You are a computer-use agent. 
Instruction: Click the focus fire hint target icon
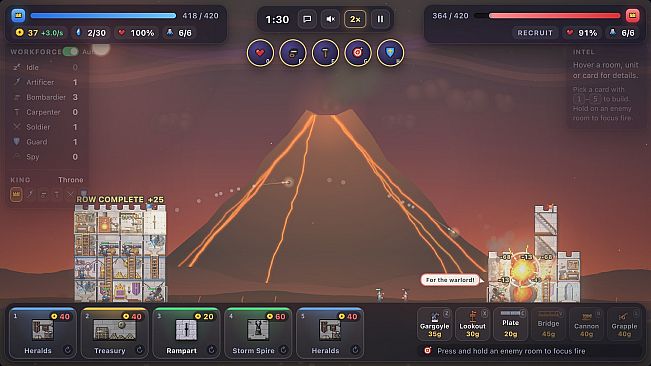click(x=427, y=351)
